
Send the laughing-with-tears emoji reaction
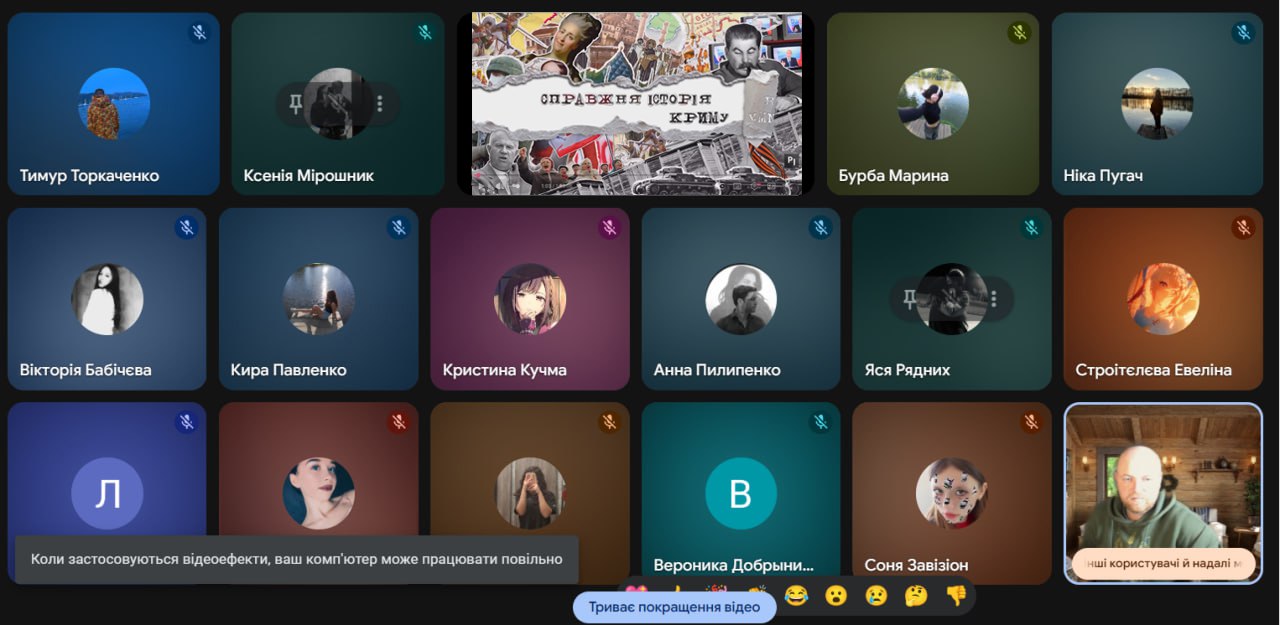click(796, 596)
